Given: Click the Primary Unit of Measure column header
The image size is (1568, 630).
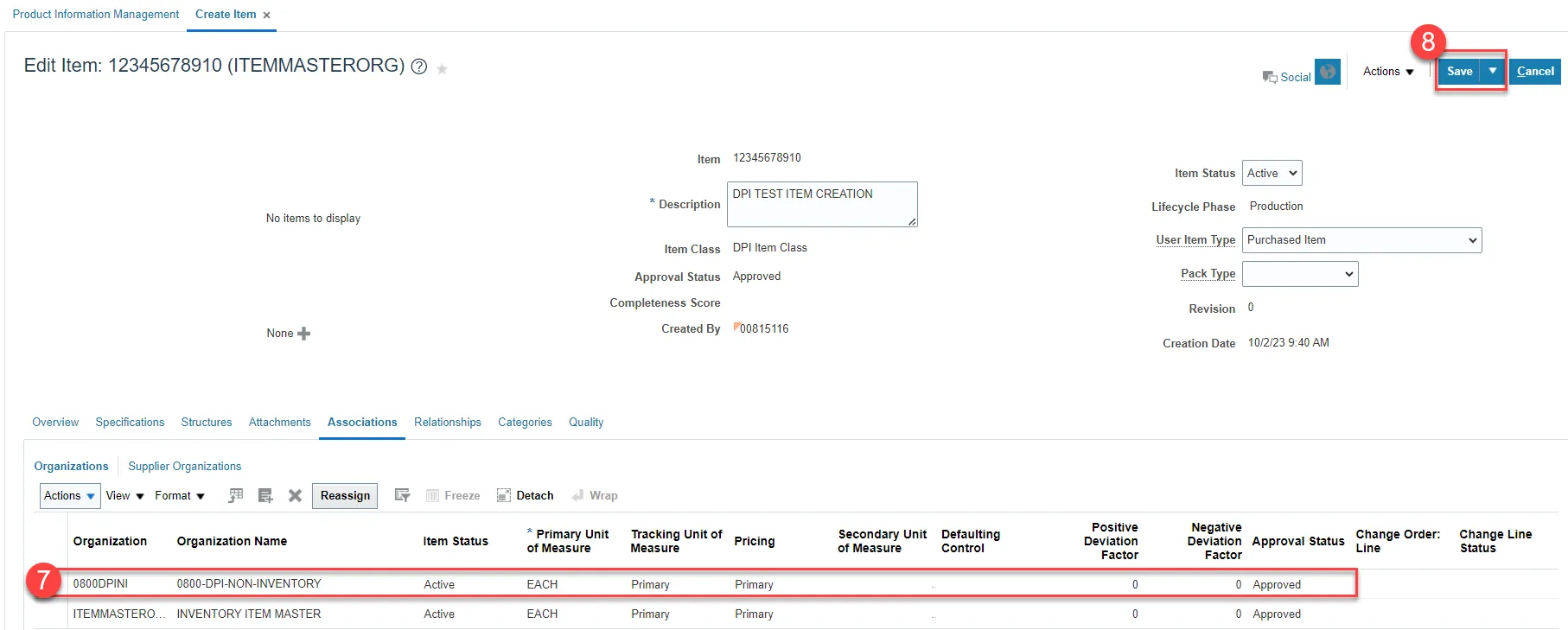Looking at the screenshot, I should tap(569, 541).
